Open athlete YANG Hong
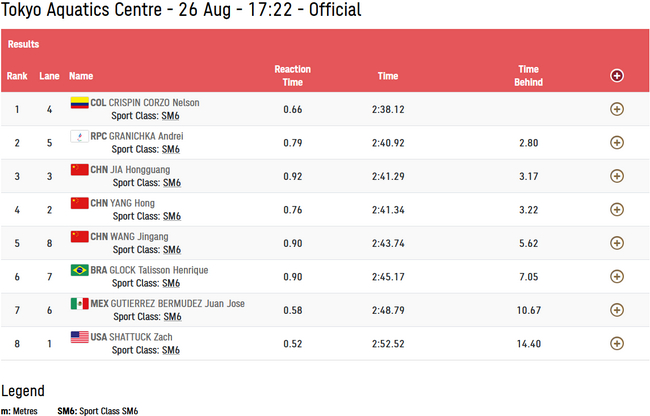The image size is (650, 416). (132, 203)
